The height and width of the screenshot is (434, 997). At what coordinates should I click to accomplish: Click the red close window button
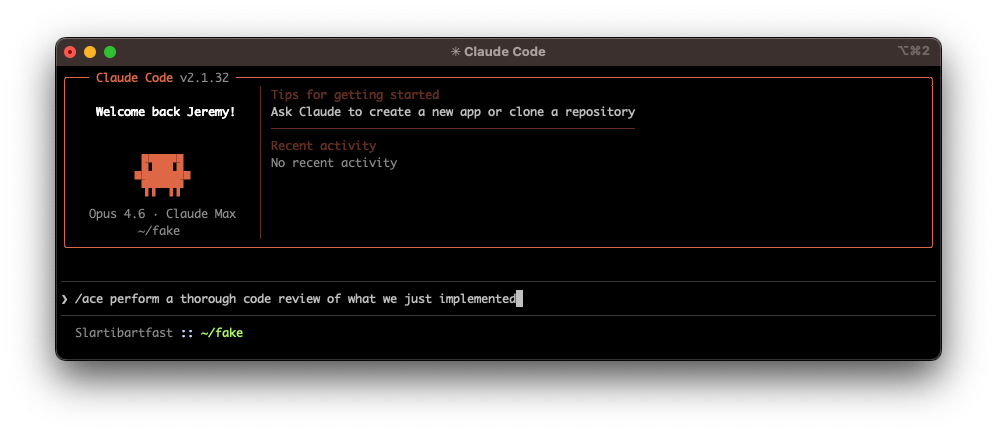point(70,52)
